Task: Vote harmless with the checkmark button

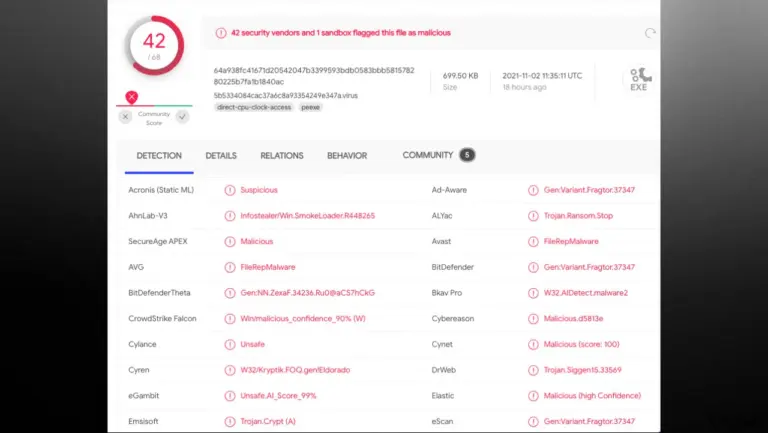Action: point(183,117)
